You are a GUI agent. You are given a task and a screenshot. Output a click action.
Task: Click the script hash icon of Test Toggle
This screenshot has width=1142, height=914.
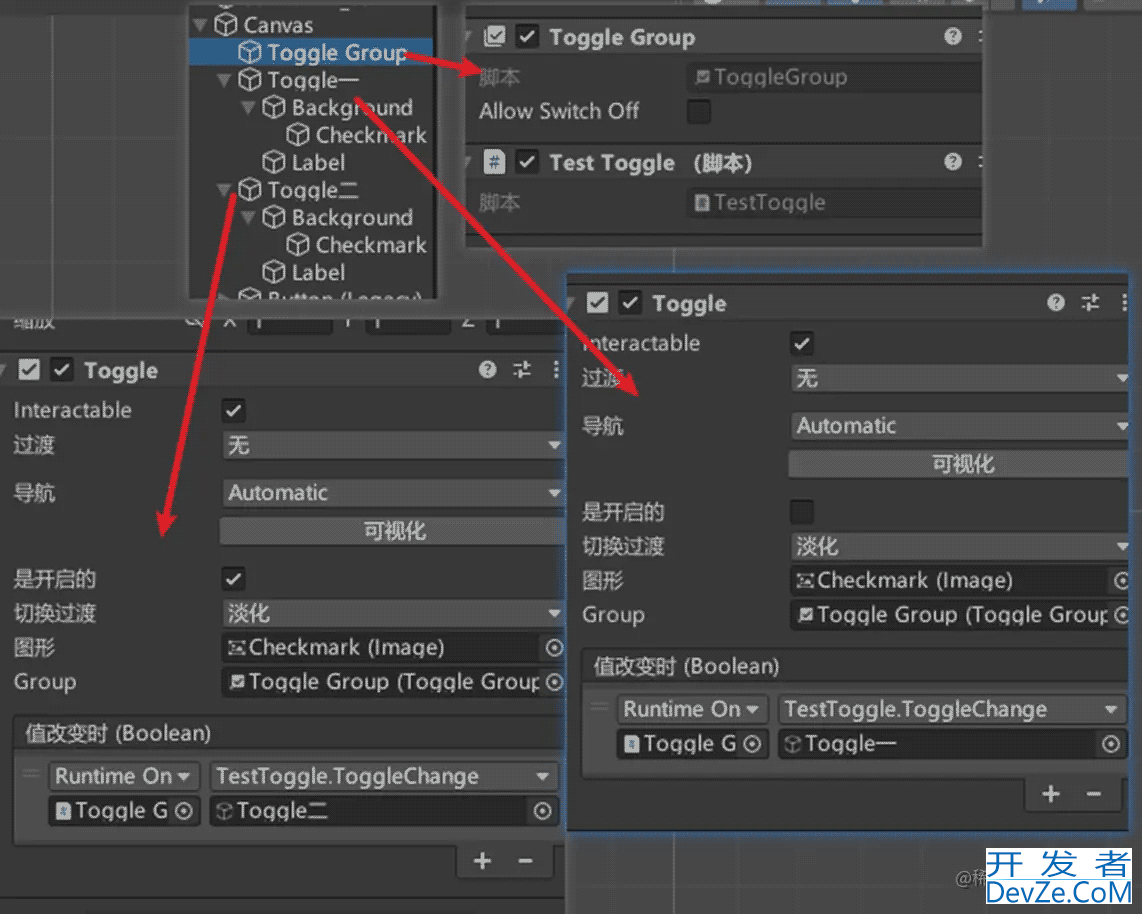[495, 162]
